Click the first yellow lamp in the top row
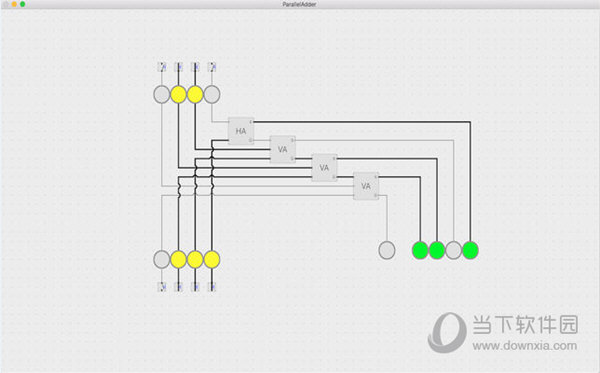This screenshot has height=373, width=600. (x=178, y=94)
